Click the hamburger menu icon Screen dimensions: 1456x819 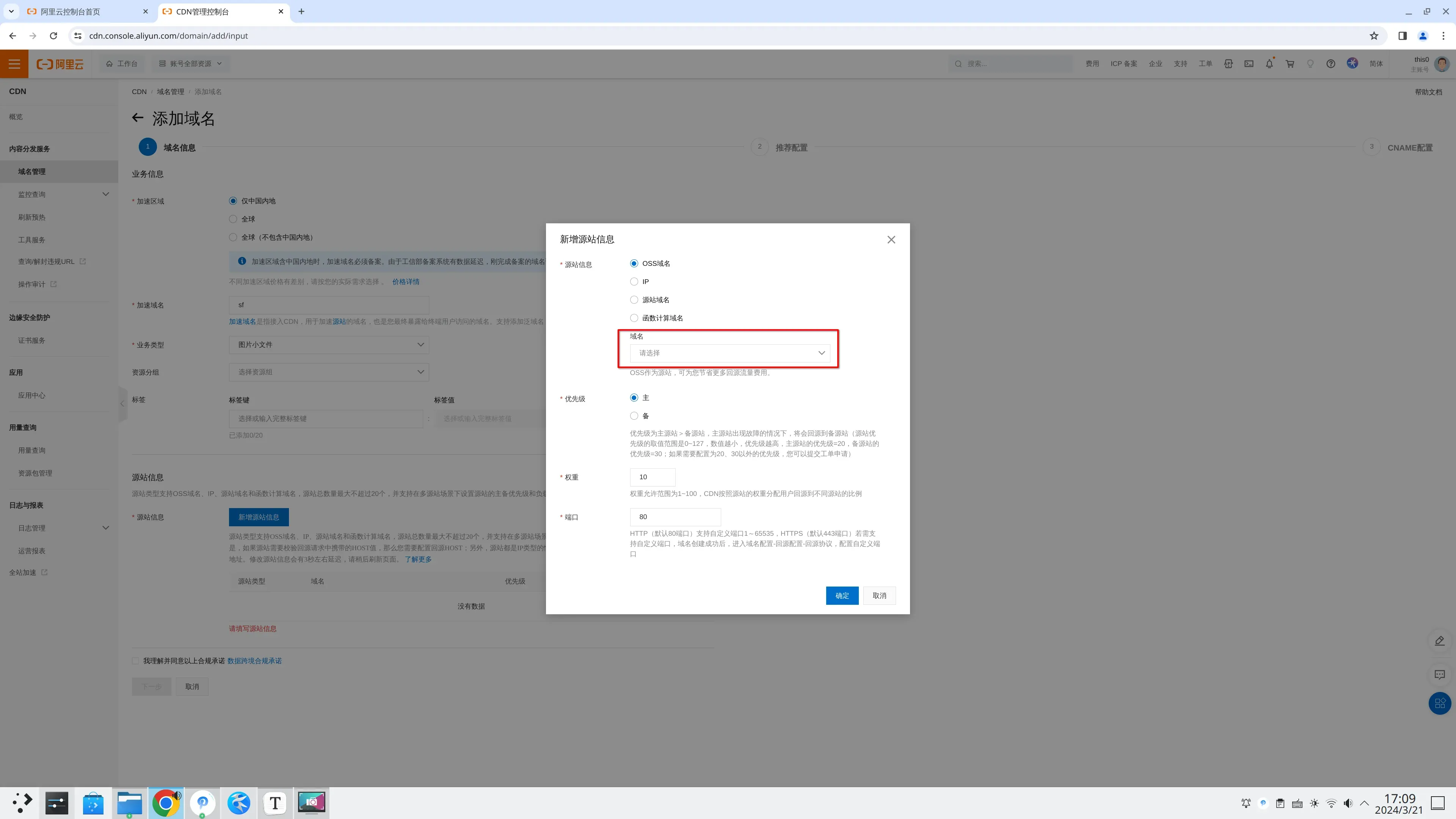tap(14, 64)
